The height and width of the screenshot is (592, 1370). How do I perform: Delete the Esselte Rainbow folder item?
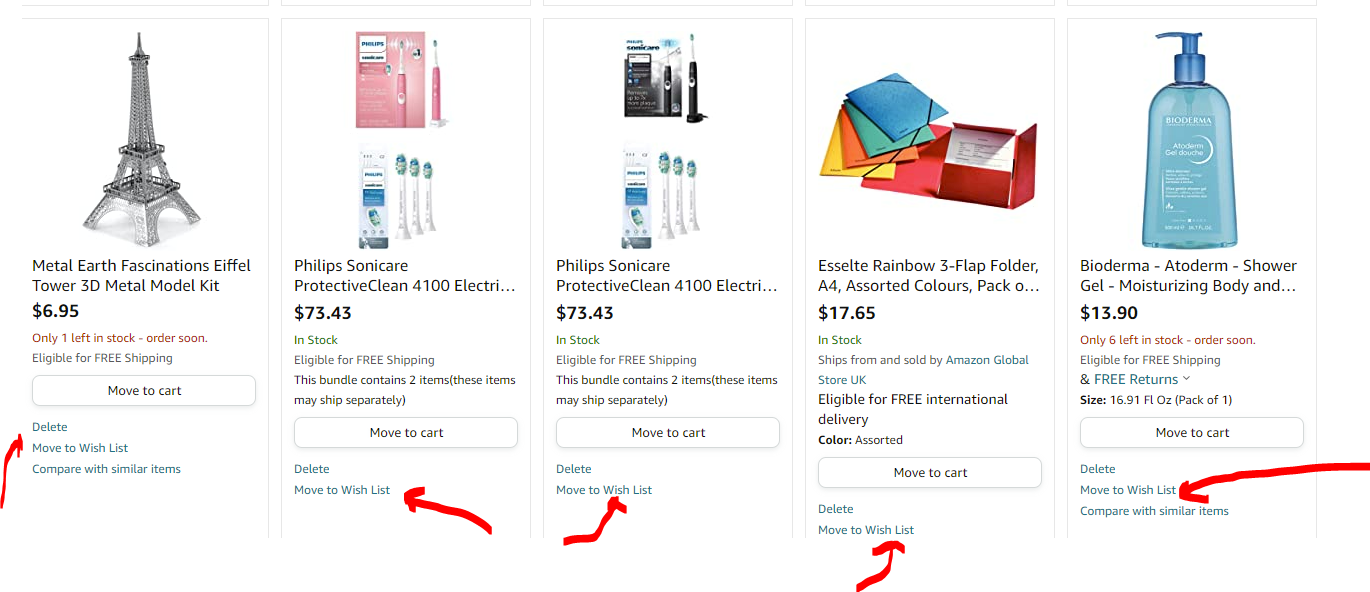(x=836, y=509)
